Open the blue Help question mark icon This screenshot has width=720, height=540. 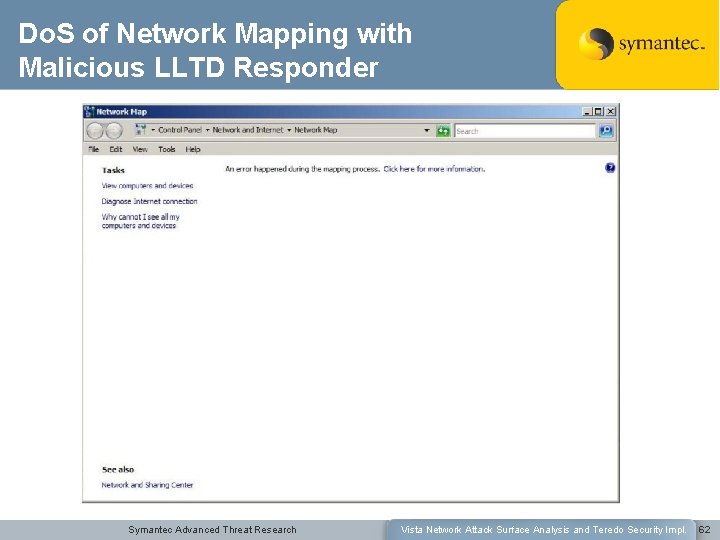click(x=610, y=168)
